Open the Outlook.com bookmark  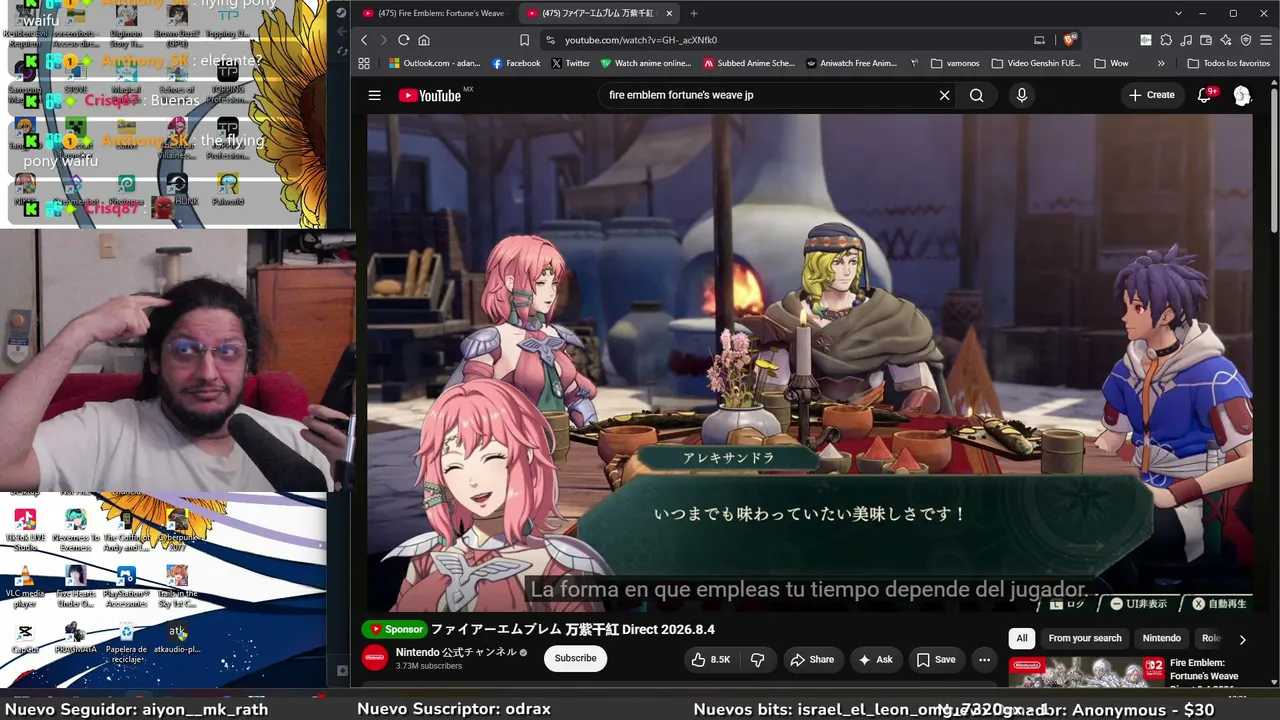pyautogui.click(x=433, y=63)
